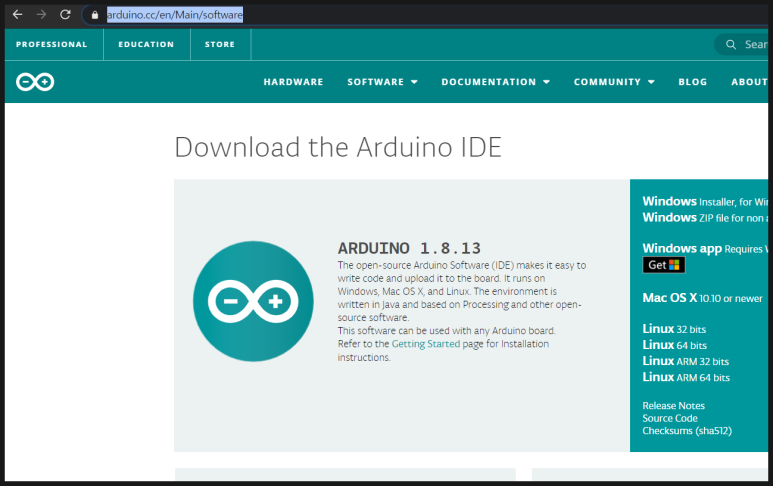Screen dimensions: 773x486
Task: Follow the Getting Started link
Action: click(425, 344)
